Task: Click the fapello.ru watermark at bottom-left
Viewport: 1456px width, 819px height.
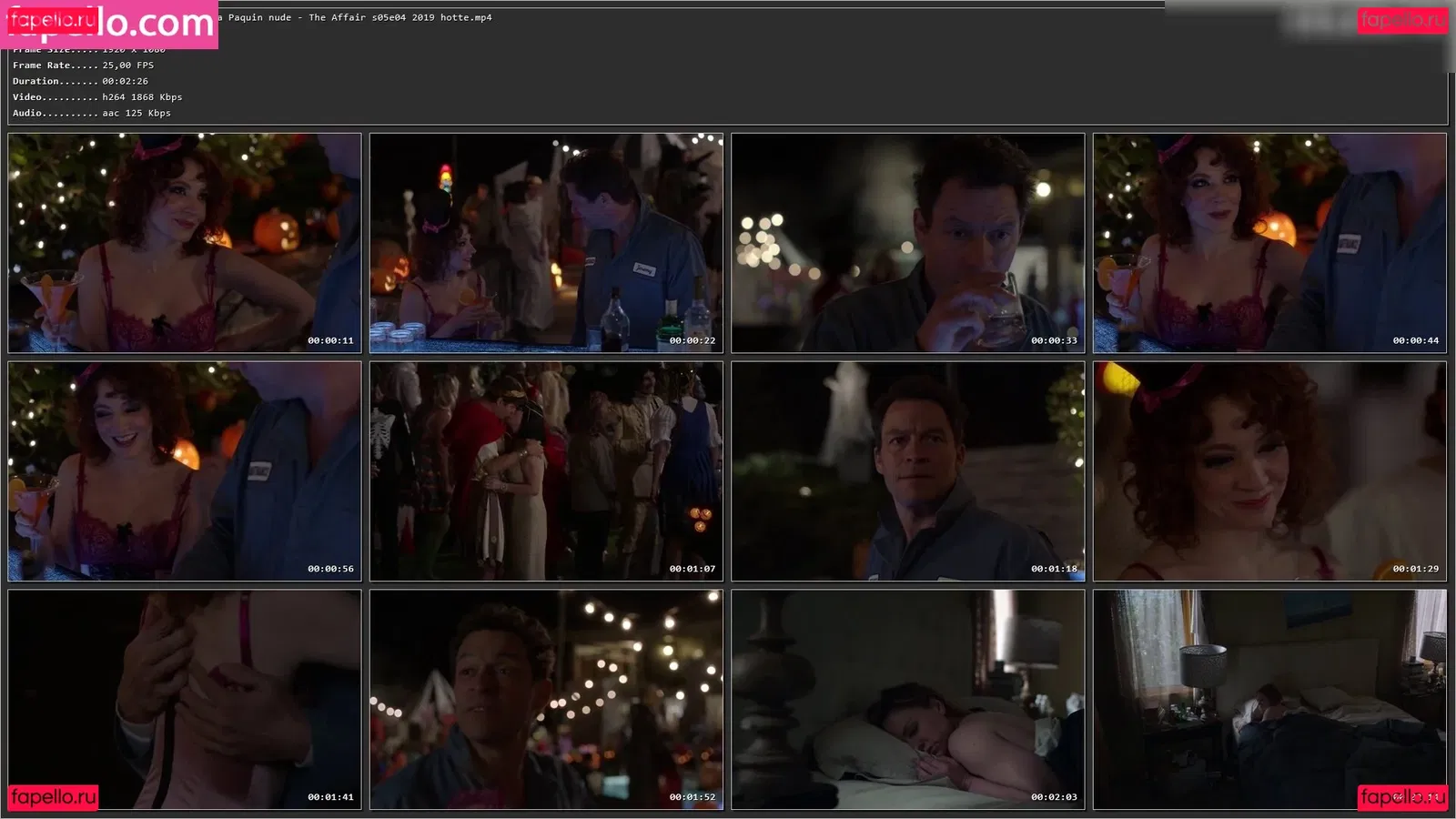Action: click(54, 797)
